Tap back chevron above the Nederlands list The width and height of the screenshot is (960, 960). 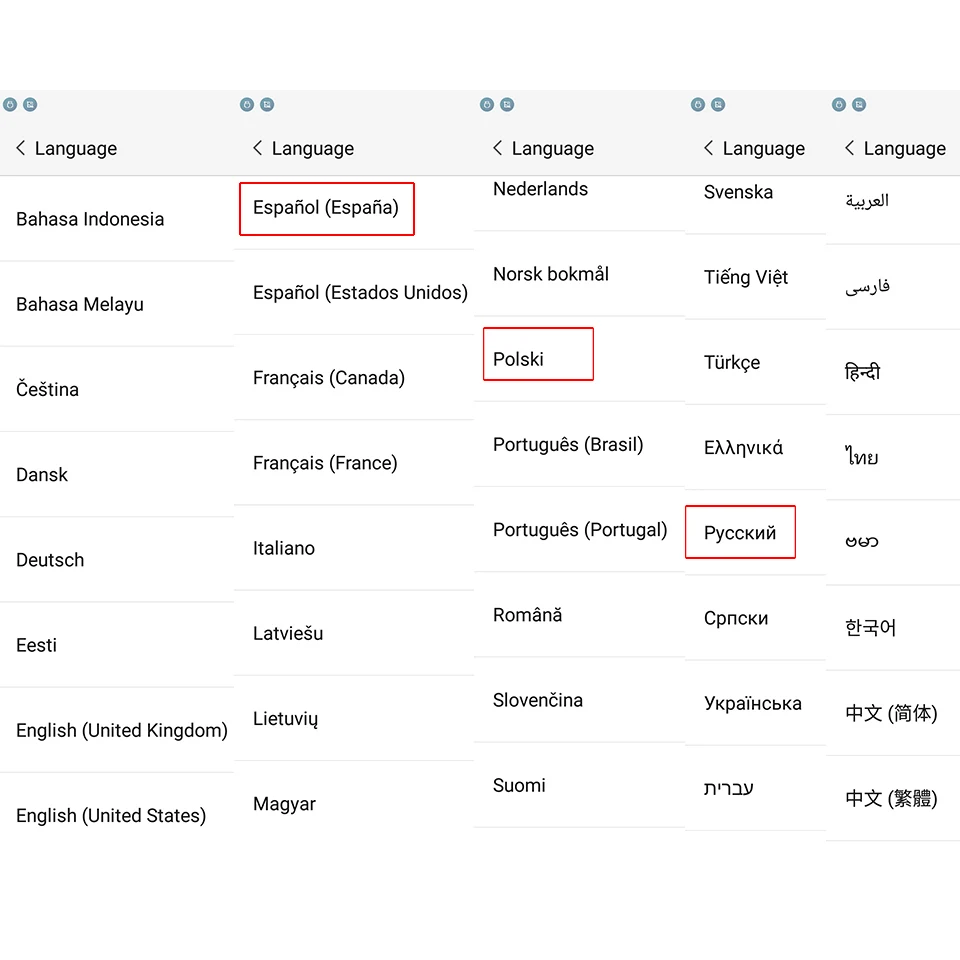[498, 148]
